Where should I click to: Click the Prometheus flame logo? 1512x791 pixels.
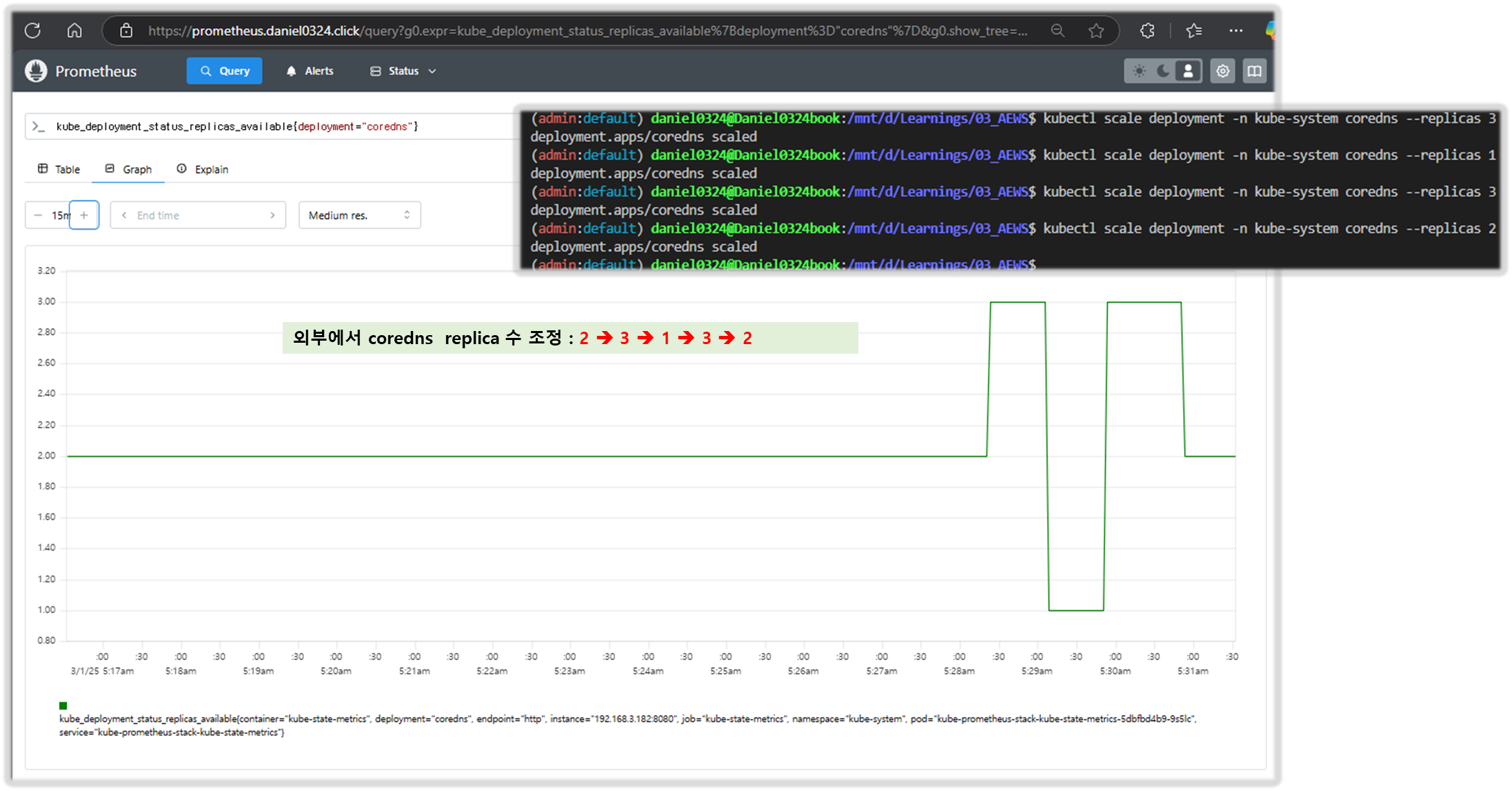36,71
